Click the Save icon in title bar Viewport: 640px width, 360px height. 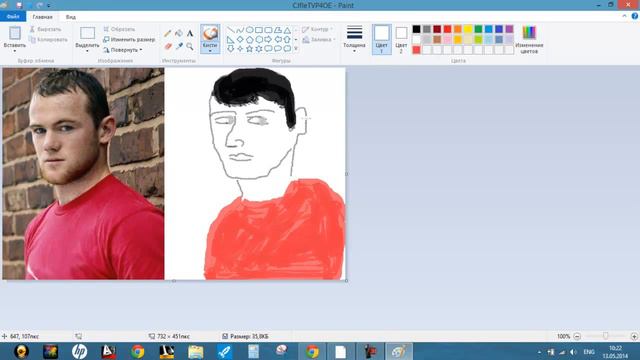pos(19,5)
